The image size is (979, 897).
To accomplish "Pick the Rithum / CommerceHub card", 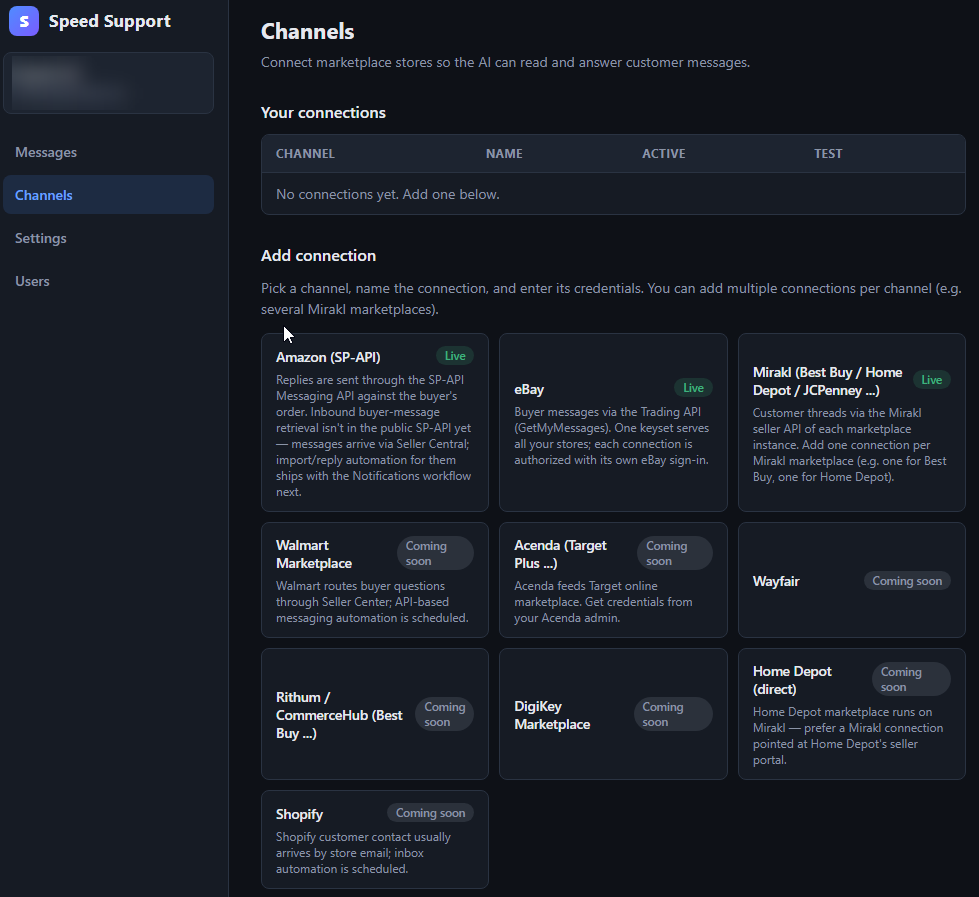I will pos(375,714).
